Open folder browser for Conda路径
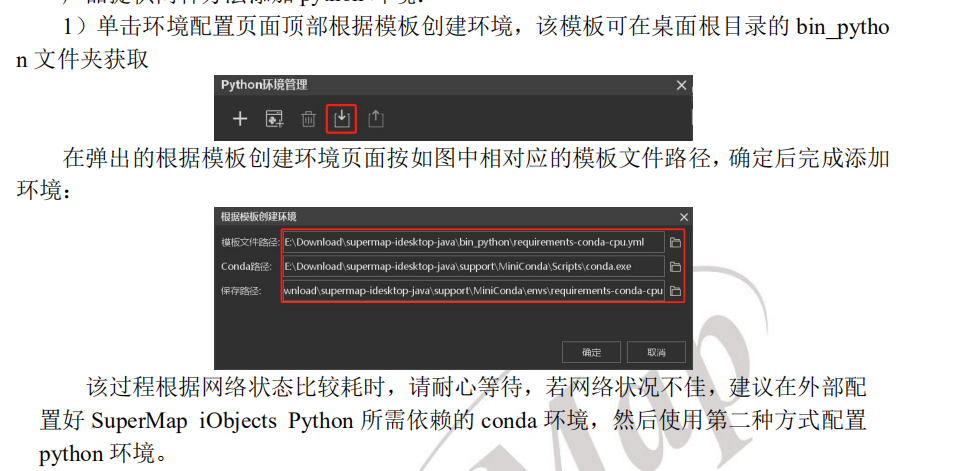 pyautogui.click(x=676, y=267)
